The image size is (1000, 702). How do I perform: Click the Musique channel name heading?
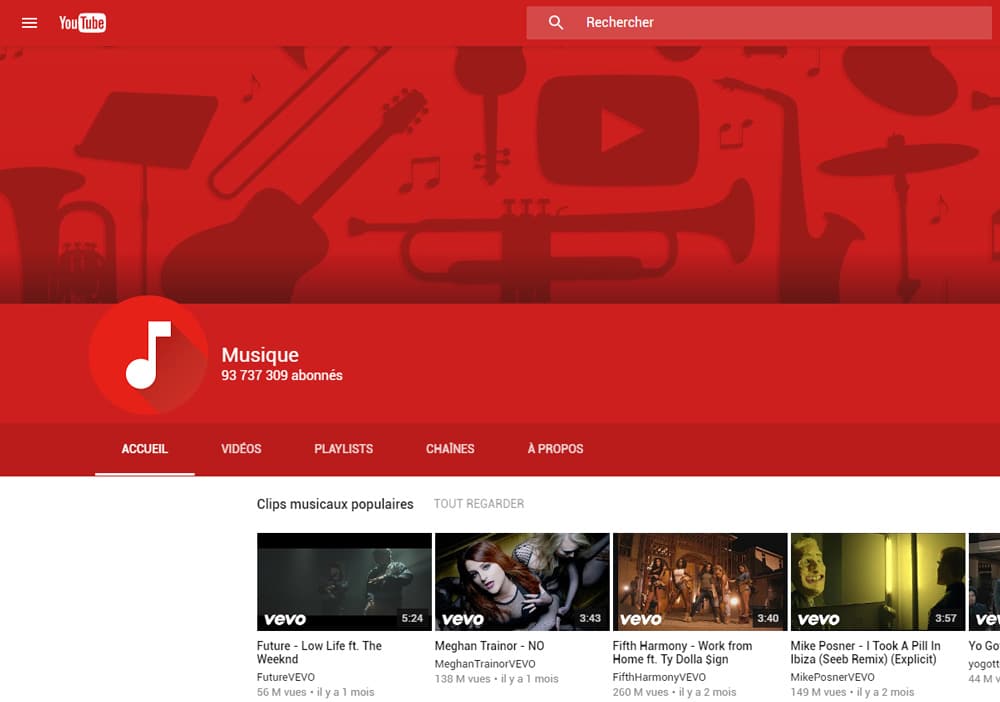pos(260,355)
